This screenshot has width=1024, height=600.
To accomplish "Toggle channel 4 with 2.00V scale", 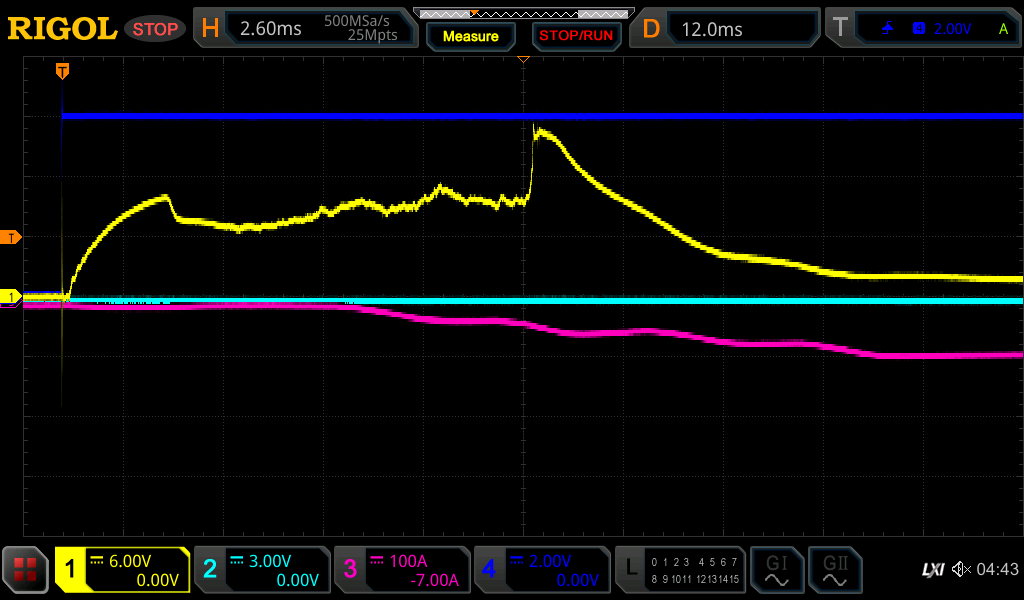I will click(x=541, y=570).
